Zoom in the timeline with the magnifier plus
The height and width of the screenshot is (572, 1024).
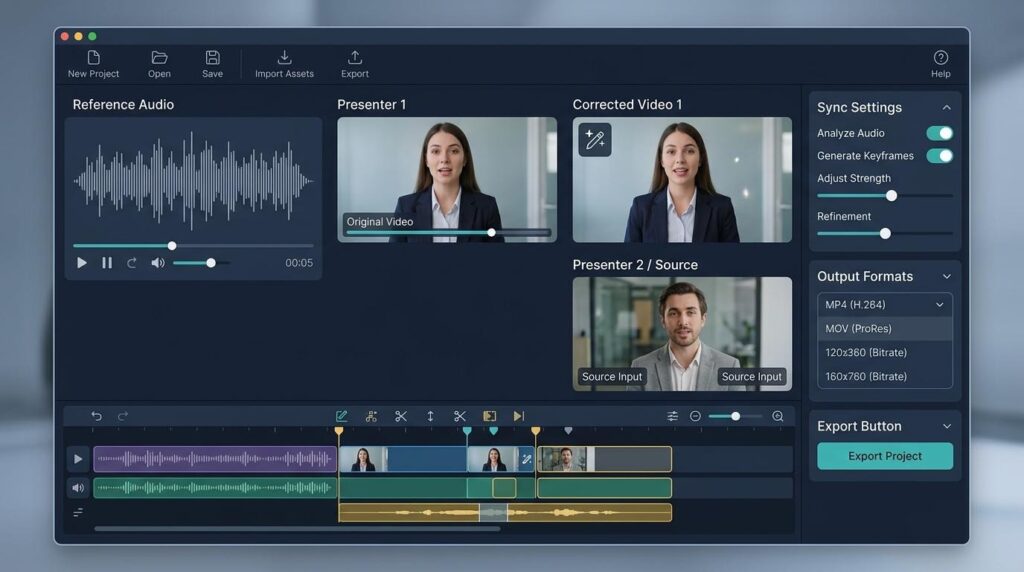pos(778,416)
